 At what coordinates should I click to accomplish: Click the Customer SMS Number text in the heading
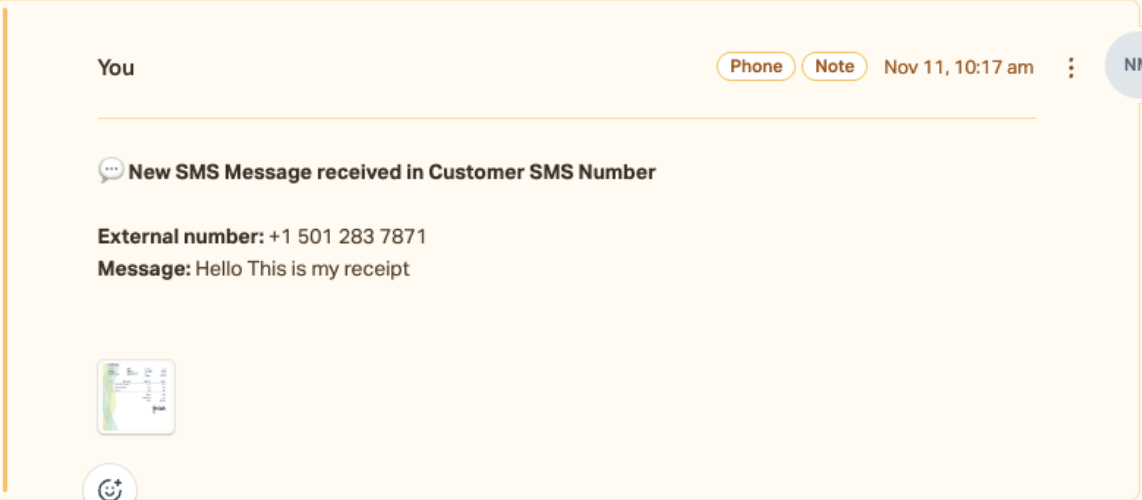click(542, 172)
